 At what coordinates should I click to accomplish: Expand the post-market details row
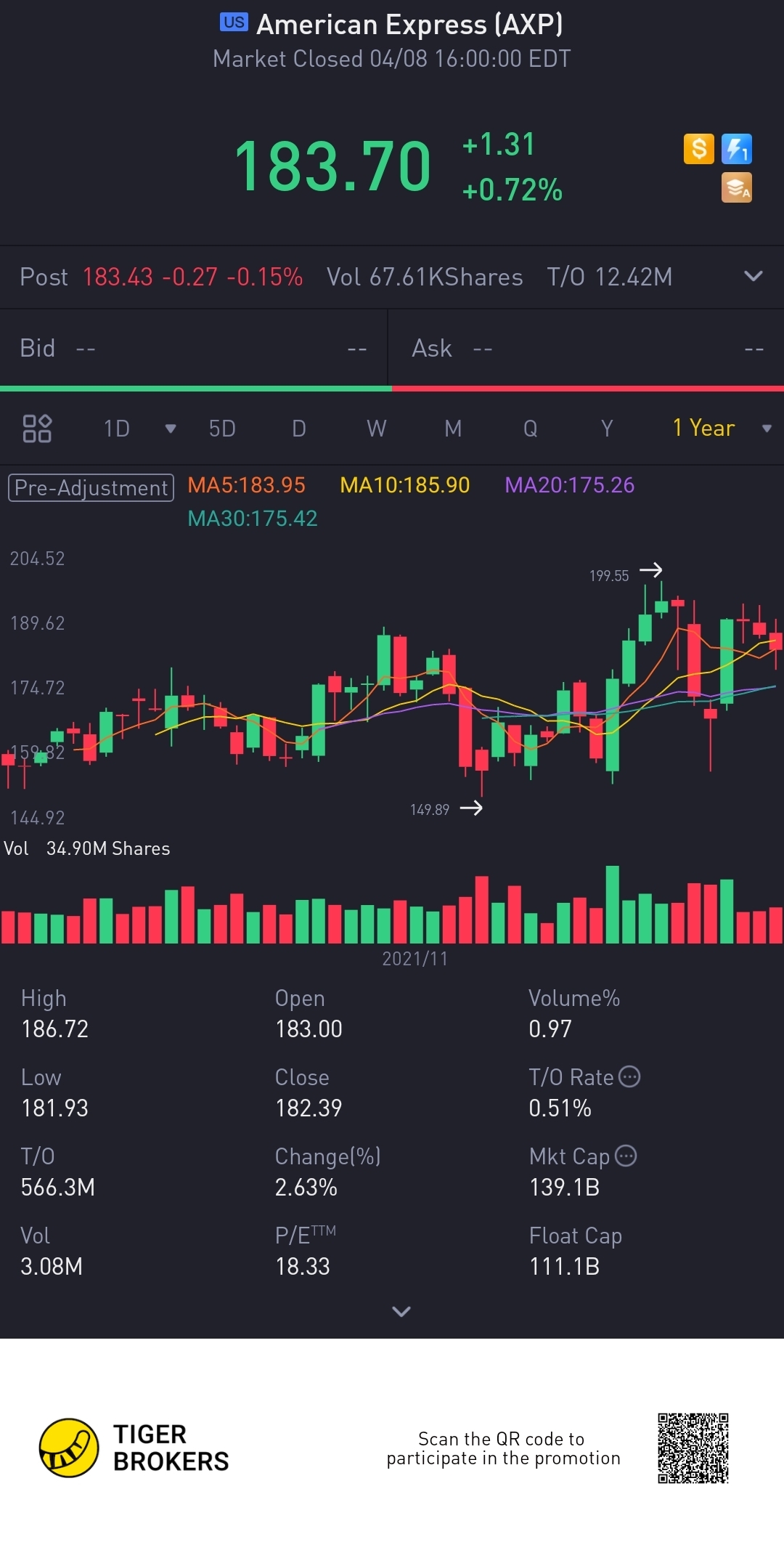click(754, 276)
